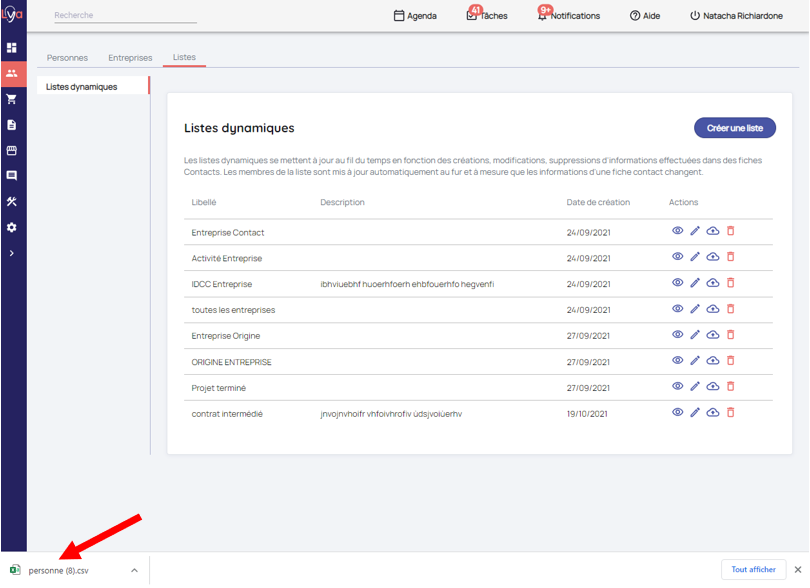Expand the left sidebar with chevron arrow
The height and width of the screenshot is (588, 810).
click(12, 253)
